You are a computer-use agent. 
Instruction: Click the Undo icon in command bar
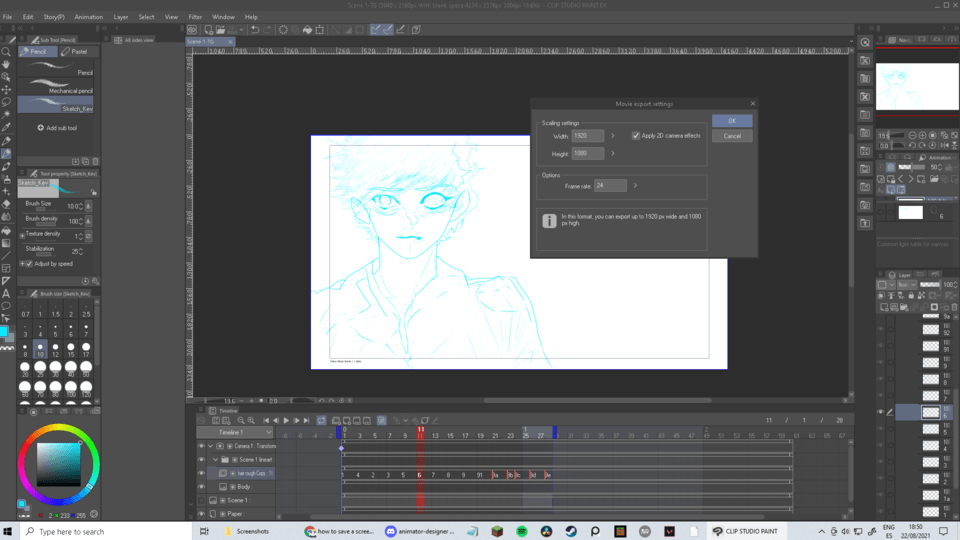point(255,30)
